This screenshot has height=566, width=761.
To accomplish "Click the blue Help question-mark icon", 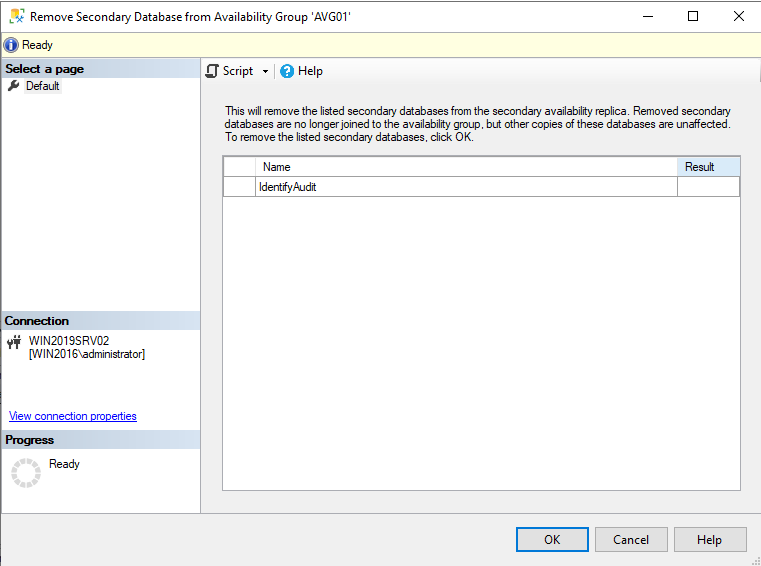I will (287, 71).
